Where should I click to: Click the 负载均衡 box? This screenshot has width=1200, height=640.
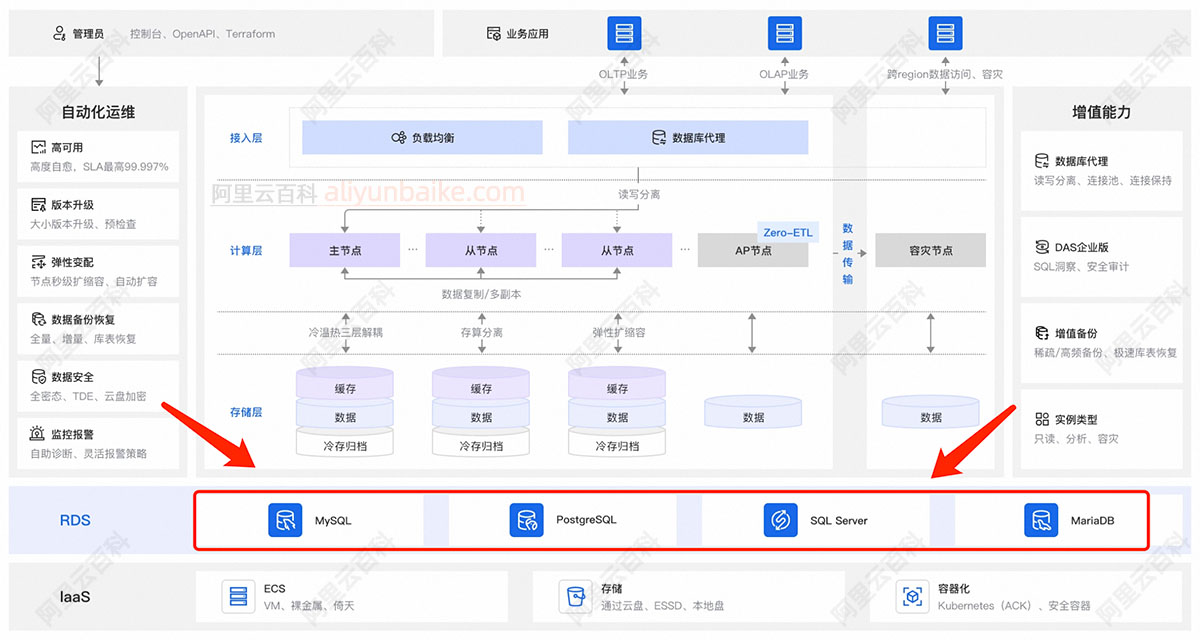tap(422, 137)
